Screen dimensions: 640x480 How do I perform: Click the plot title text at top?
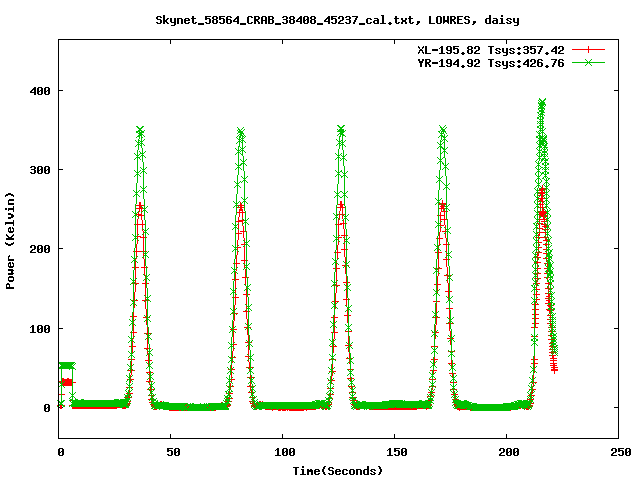pos(337,19)
